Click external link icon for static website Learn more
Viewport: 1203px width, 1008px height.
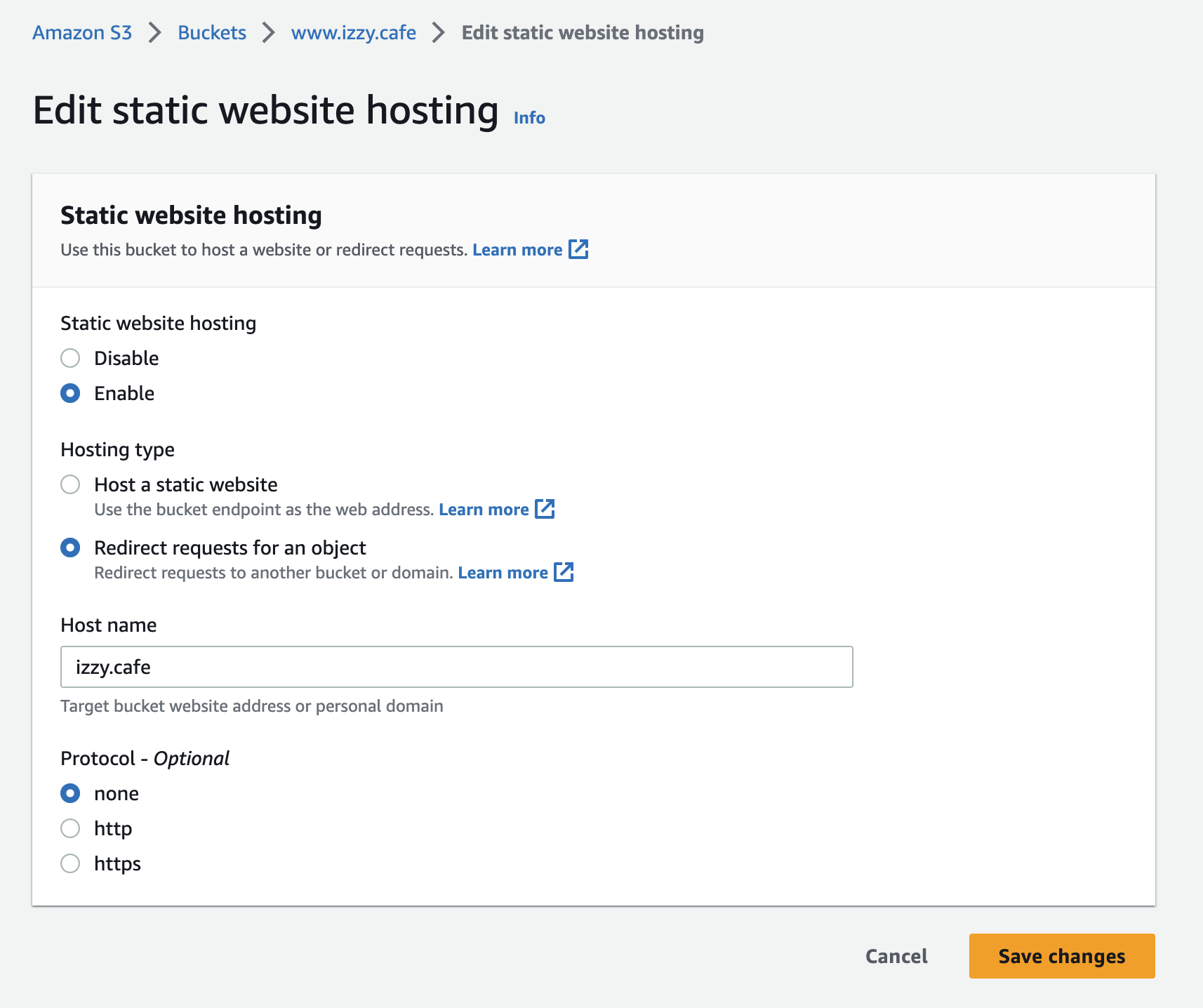click(x=545, y=509)
